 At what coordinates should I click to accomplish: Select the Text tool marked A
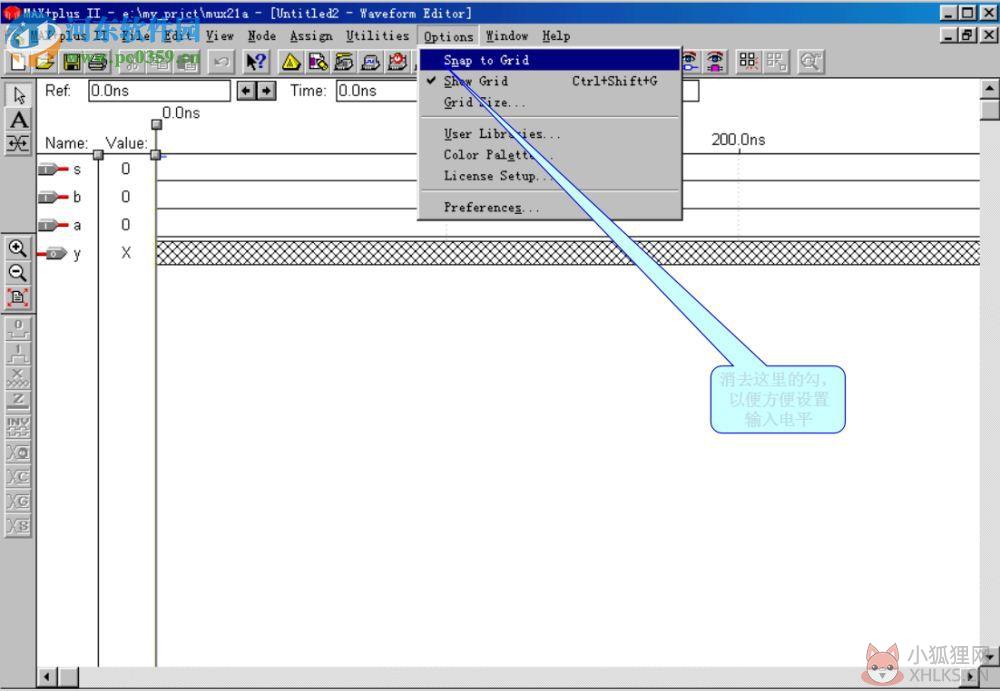[18, 120]
